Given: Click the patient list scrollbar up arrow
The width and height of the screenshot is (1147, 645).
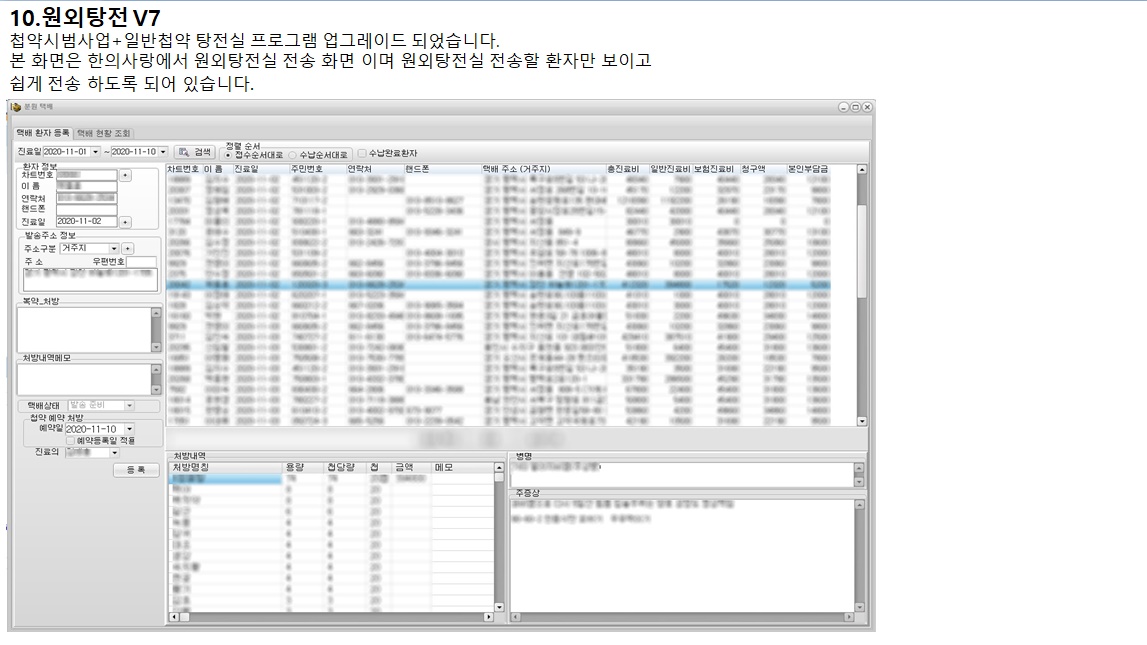Looking at the screenshot, I should (x=862, y=170).
